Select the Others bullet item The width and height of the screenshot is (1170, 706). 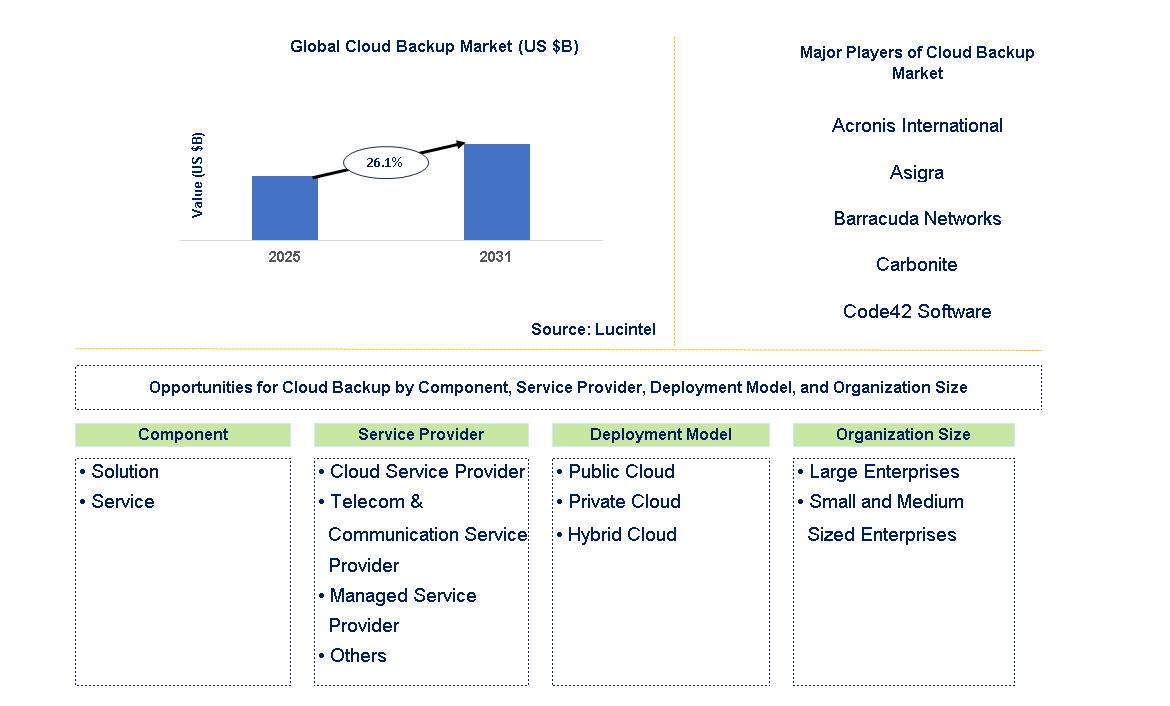352,655
